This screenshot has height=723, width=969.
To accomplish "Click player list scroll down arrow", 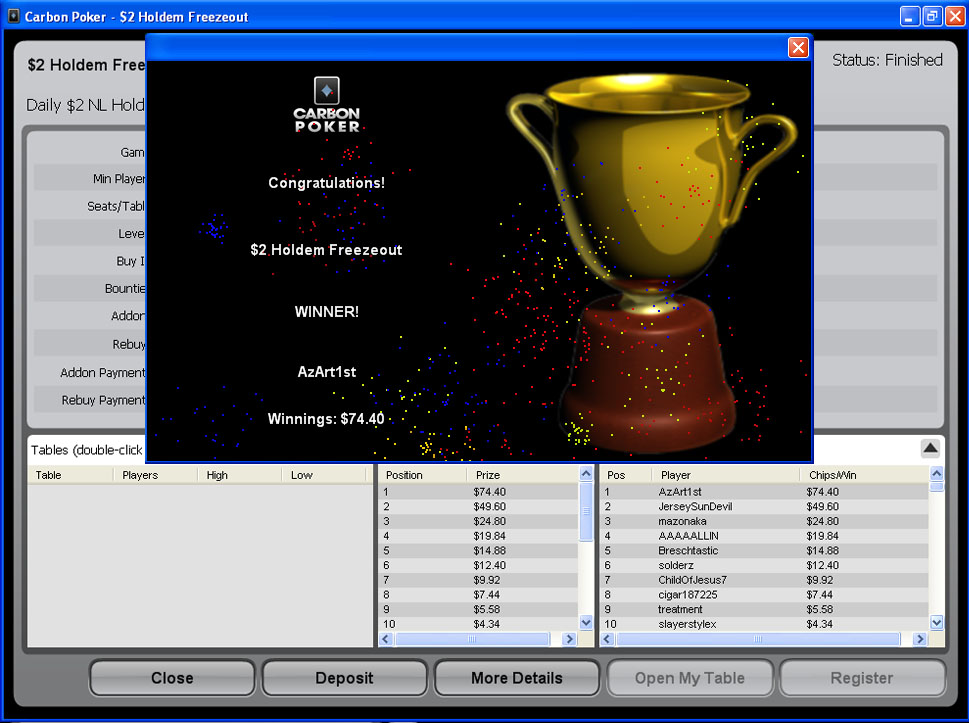I will [937, 622].
